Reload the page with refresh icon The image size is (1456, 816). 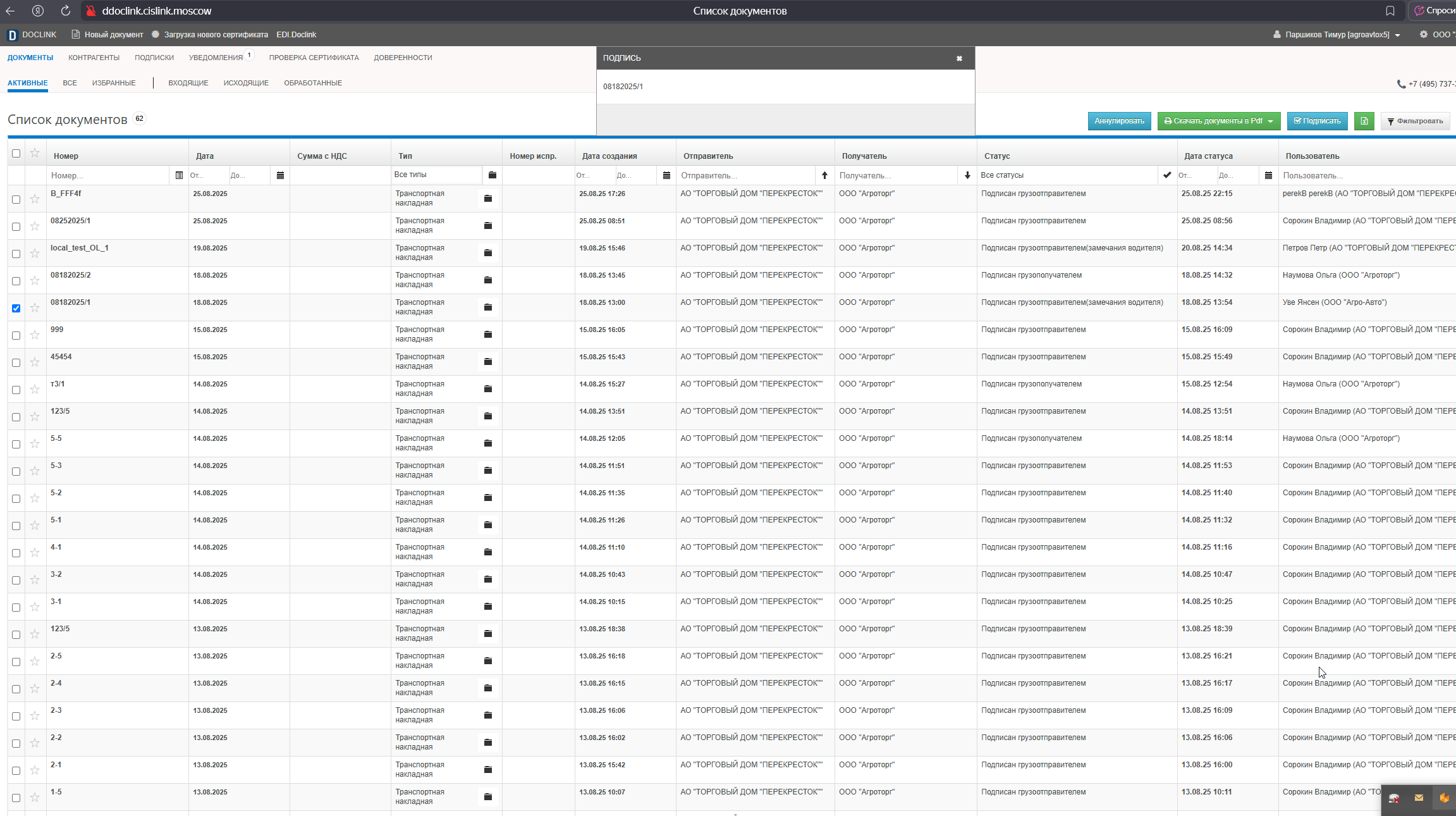click(x=65, y=11)
